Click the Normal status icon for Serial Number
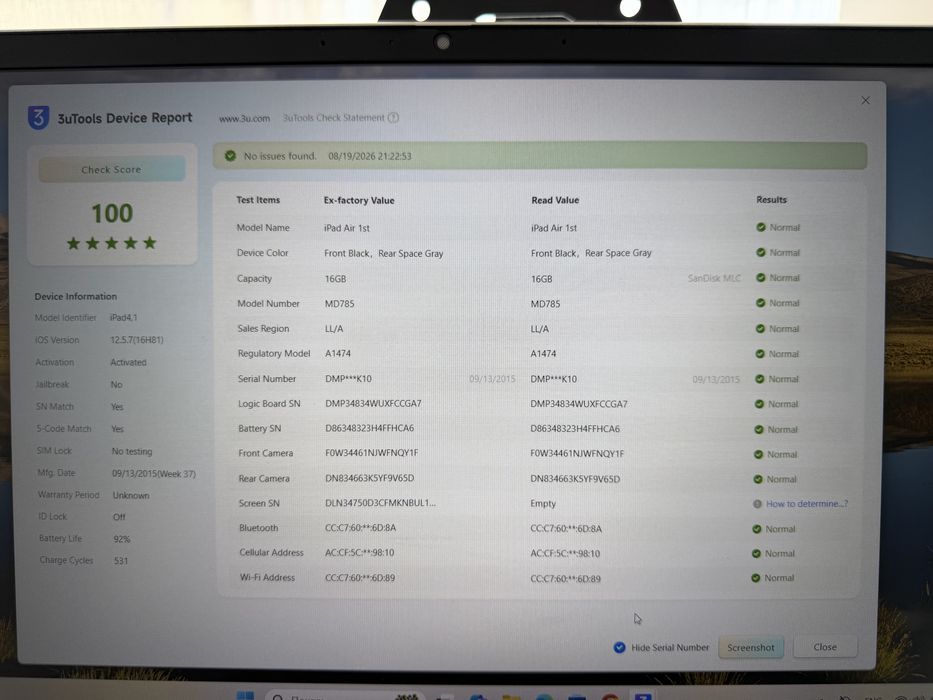The width and height of the screenshot is (933, 700). (759, 379)
